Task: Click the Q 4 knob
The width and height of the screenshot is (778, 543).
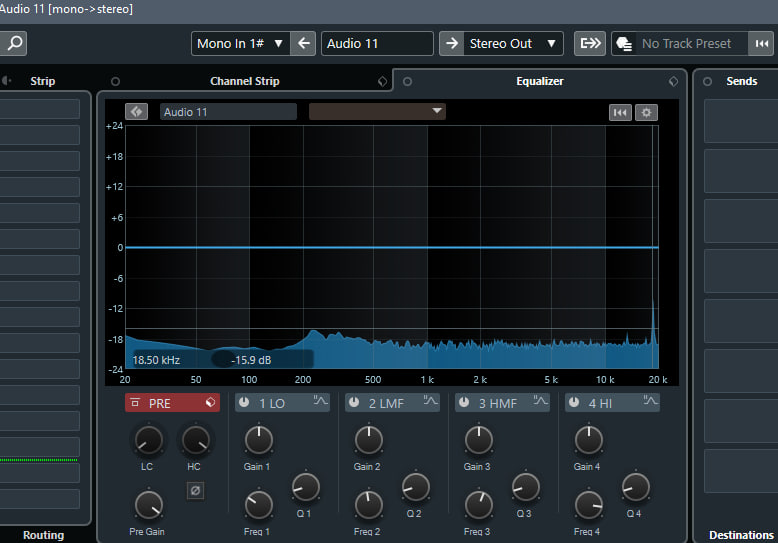Action: click(x=636, y=487)
